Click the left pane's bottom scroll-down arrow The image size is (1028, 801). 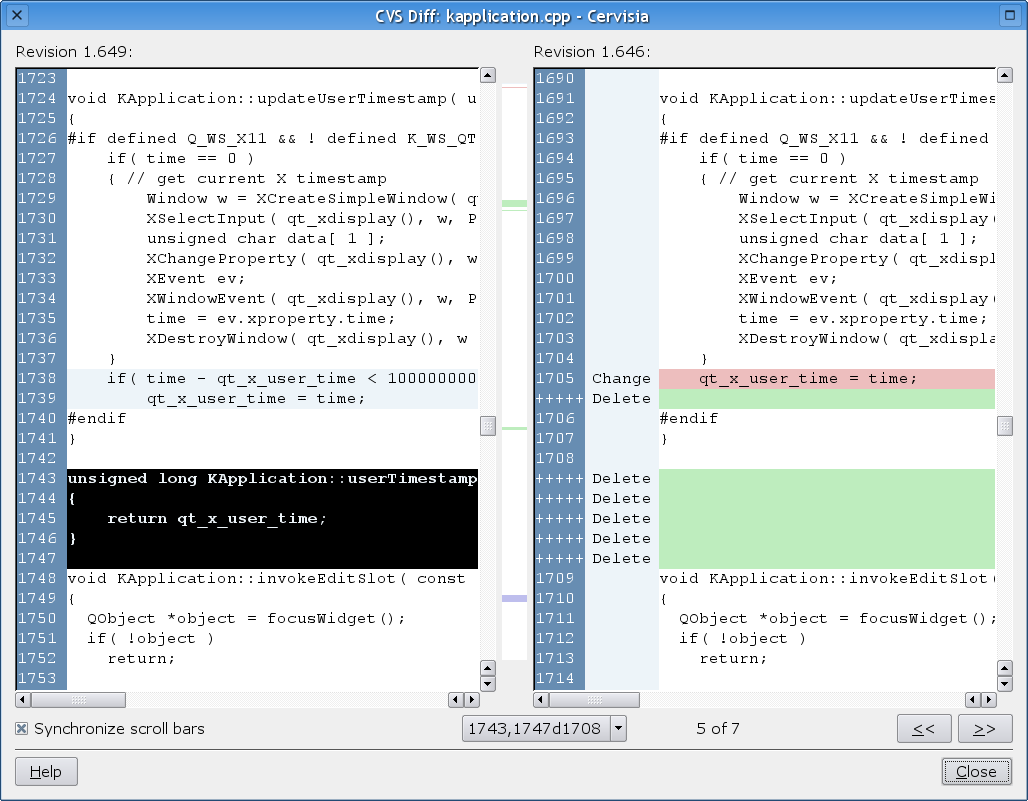coord(487,683)
